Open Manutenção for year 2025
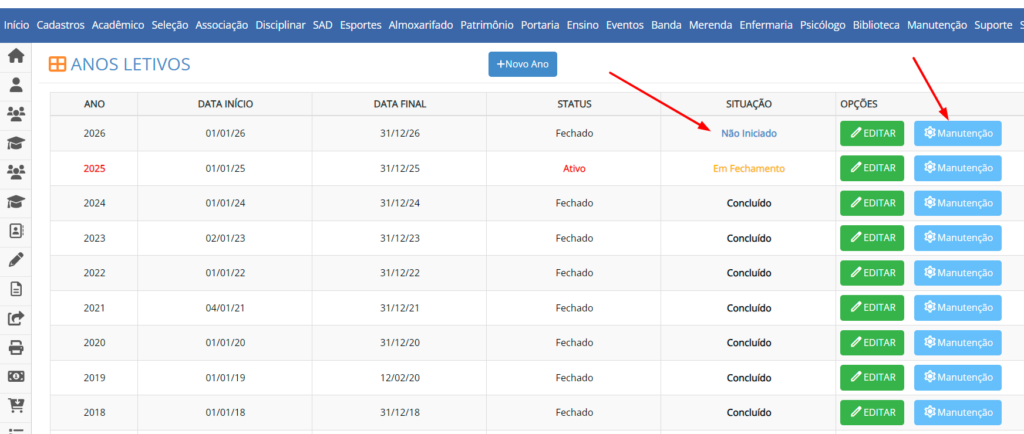Viewport: 1024px width, 434px height. (x=957, y=169)
